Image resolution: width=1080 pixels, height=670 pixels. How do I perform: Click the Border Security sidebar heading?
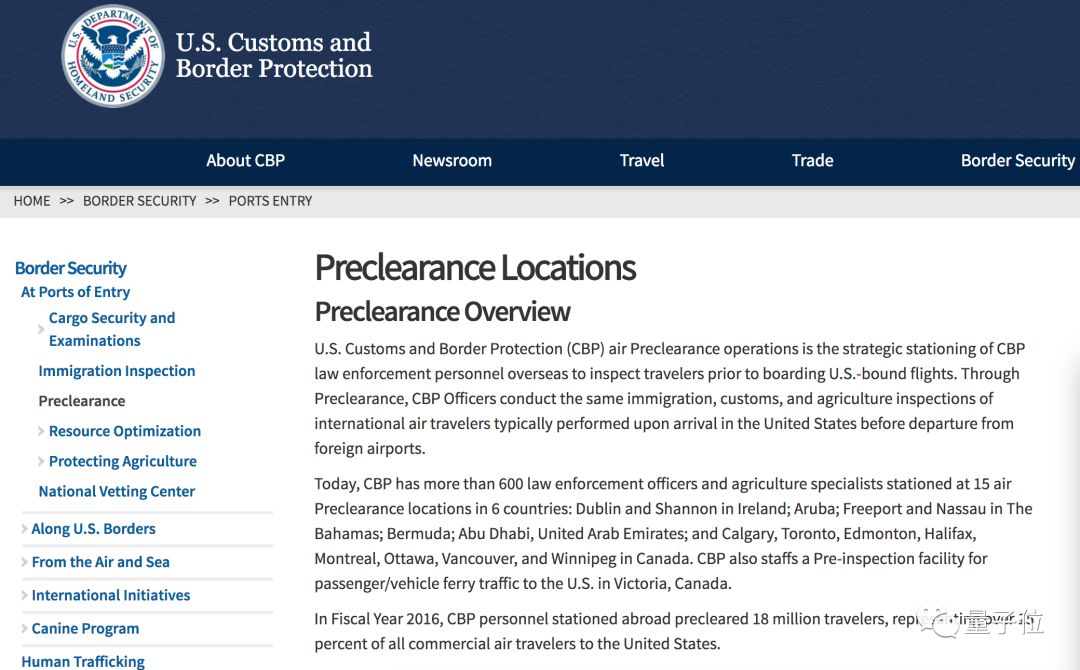point(71,268)
